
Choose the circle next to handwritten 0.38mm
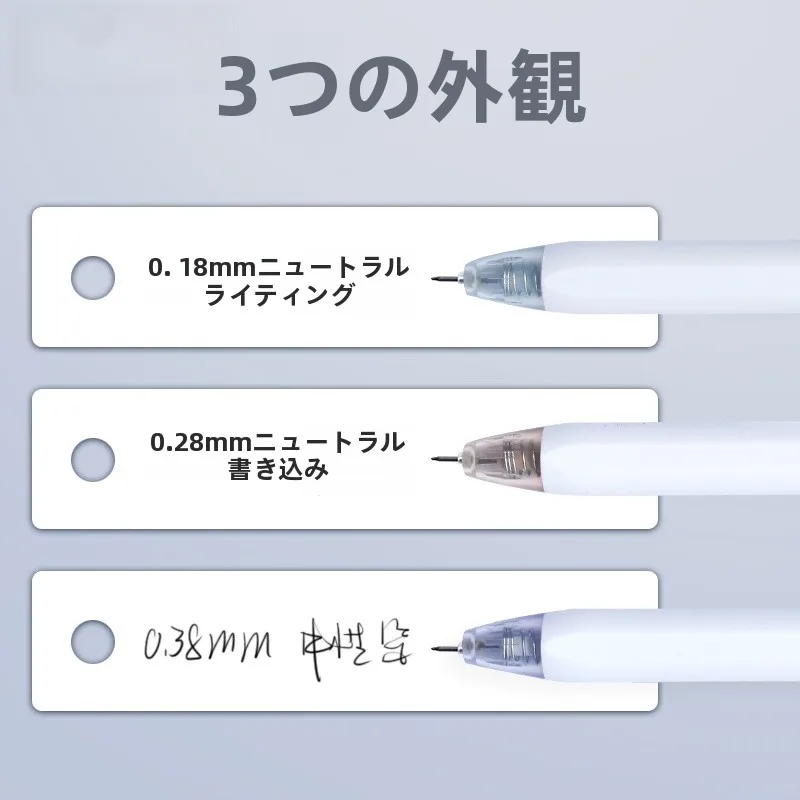coord(93,641)
